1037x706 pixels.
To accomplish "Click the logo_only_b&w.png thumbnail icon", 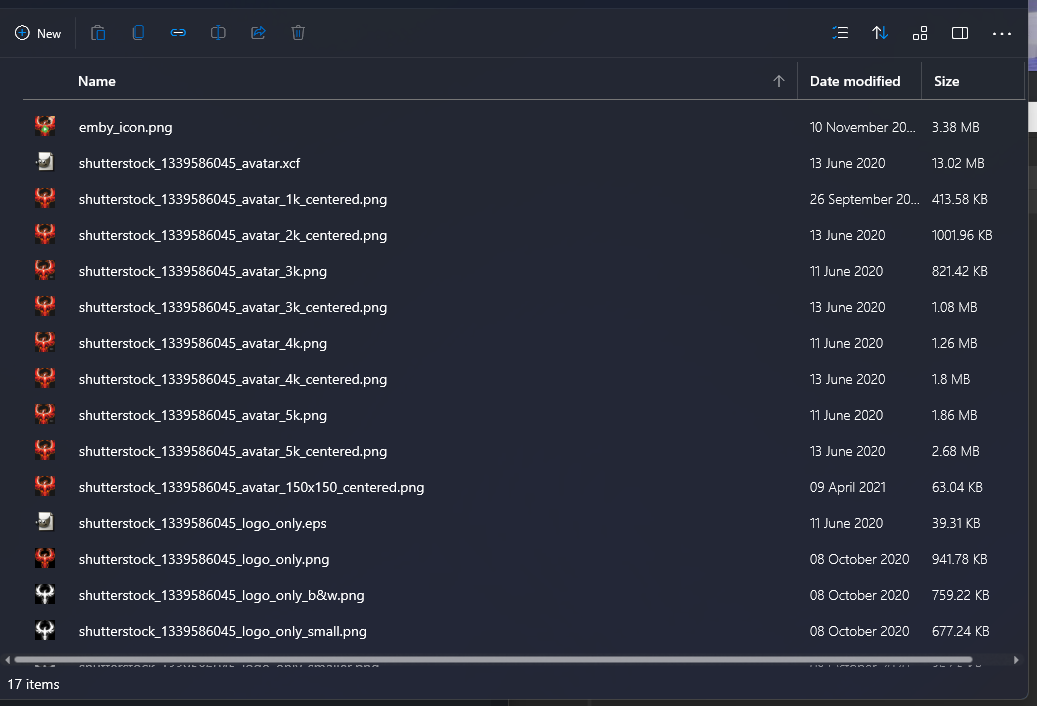I will click(45, 594).
